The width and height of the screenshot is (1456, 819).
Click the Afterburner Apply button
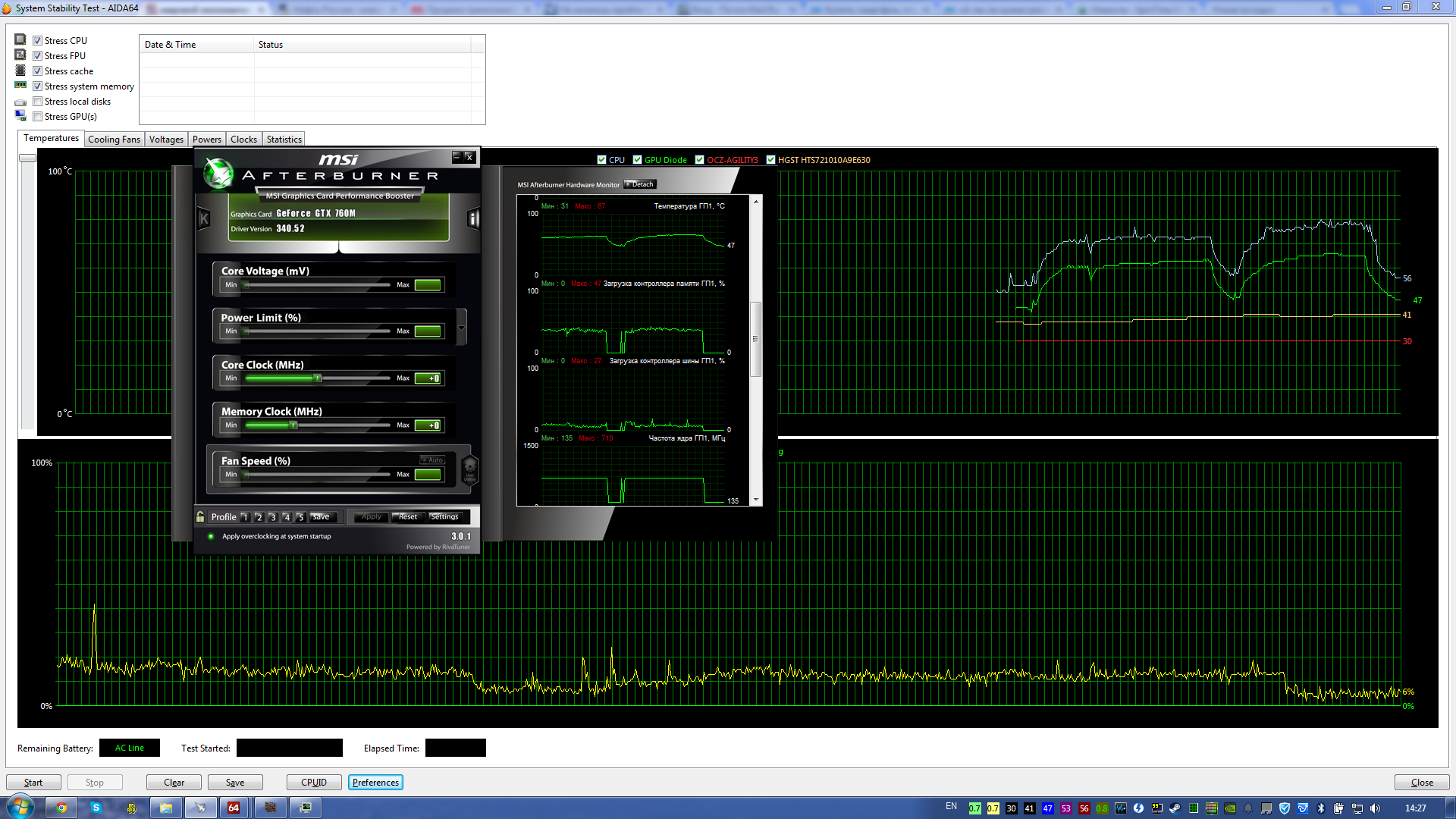[372, 516]
